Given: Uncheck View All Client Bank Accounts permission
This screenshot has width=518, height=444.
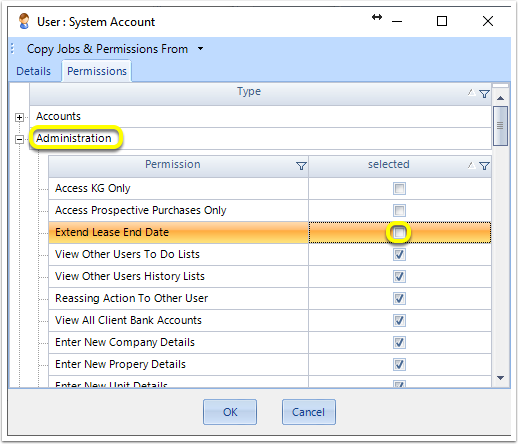Looking at the screenshot, I should tap(399, 320).
